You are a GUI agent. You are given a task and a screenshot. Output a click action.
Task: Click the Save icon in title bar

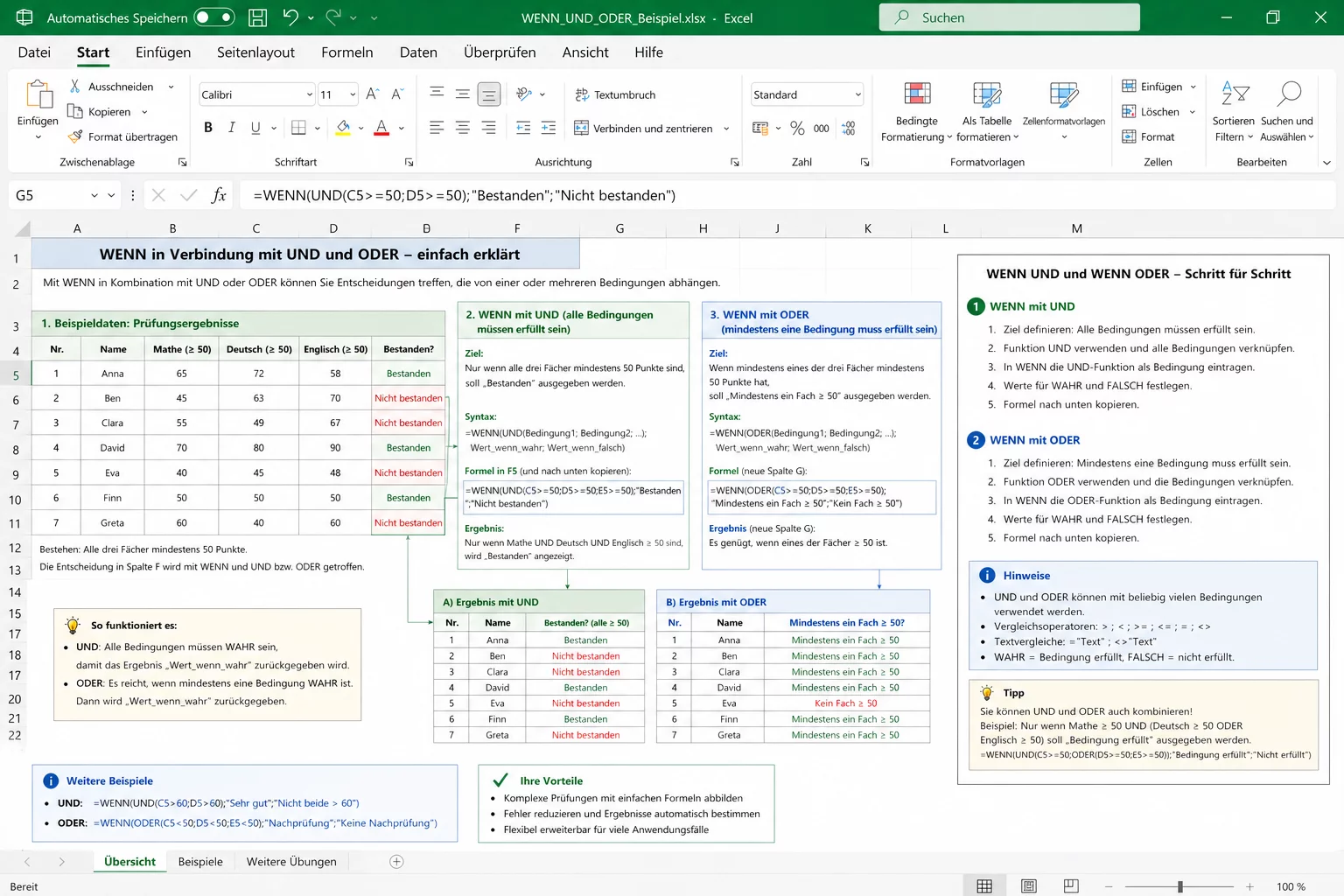pyautogui.click(x=257, y=17)
